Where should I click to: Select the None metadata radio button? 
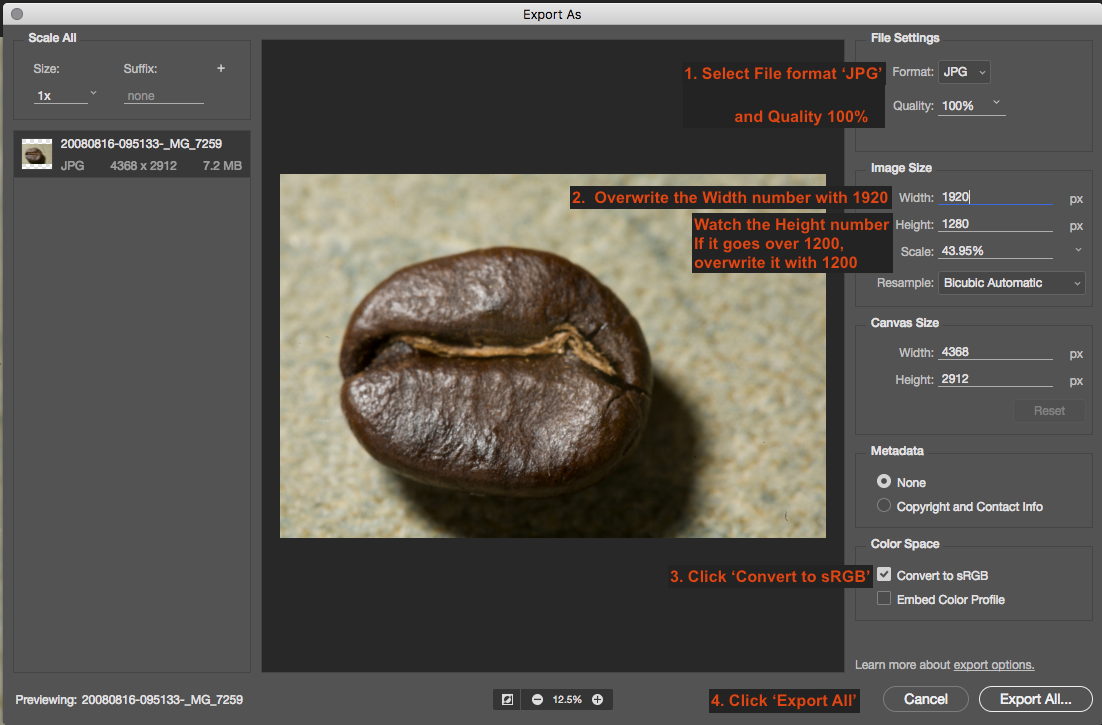(x=884, y=482)
